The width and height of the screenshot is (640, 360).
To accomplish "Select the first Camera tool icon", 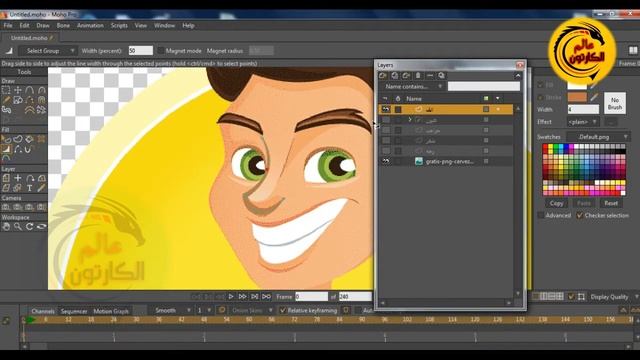I will [x=6, y=207].
